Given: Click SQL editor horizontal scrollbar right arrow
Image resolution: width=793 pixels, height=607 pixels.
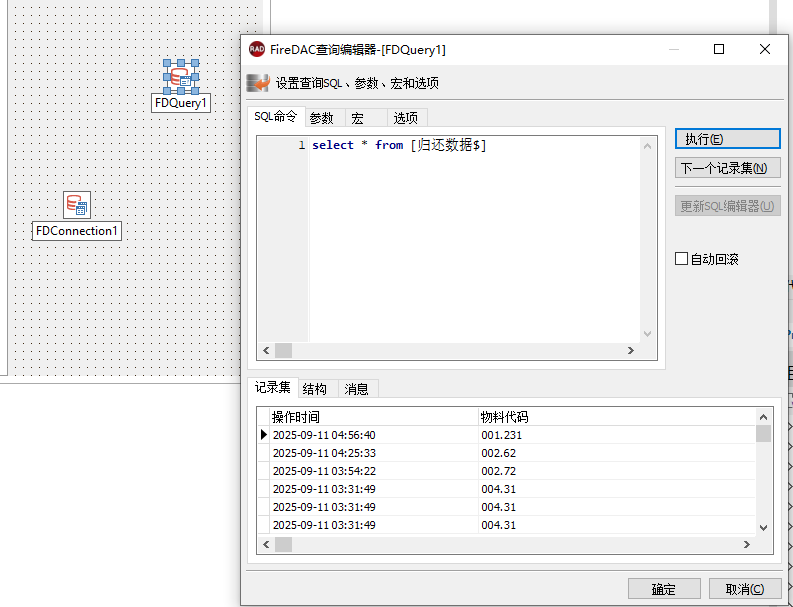Looking at the screenshot, I should point(631,351).
